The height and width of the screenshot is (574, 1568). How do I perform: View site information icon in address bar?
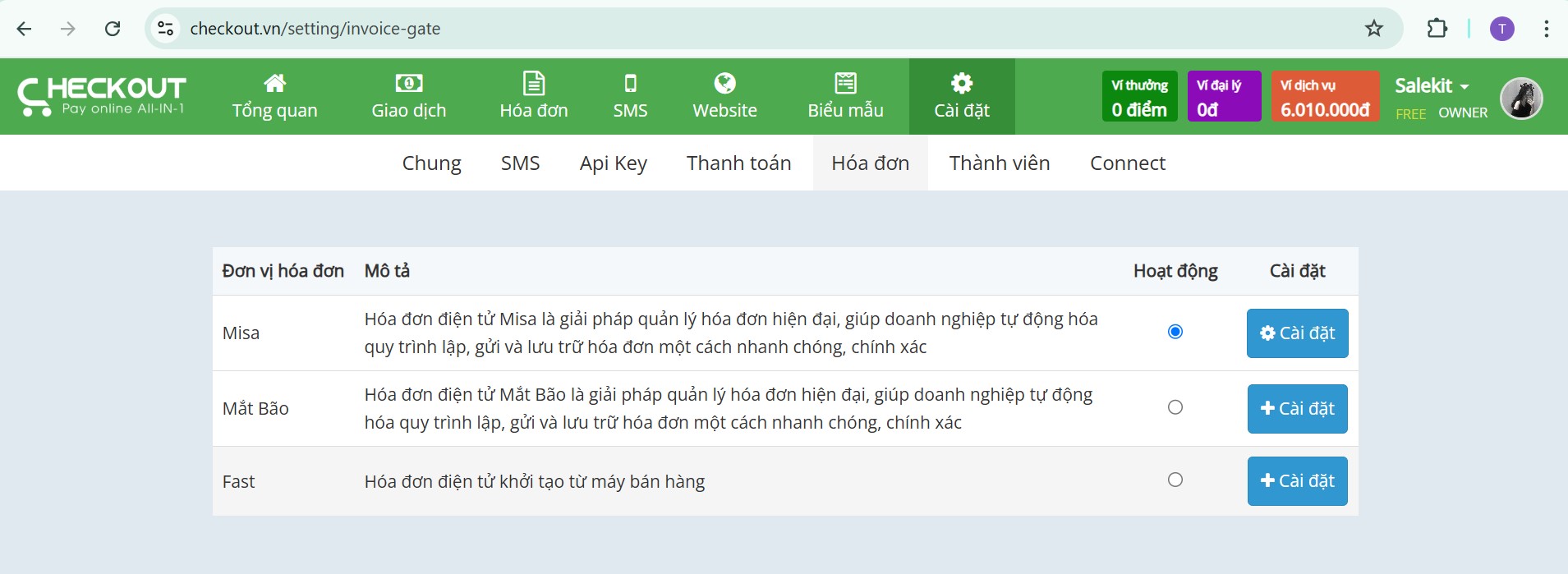tap(165, 29)
